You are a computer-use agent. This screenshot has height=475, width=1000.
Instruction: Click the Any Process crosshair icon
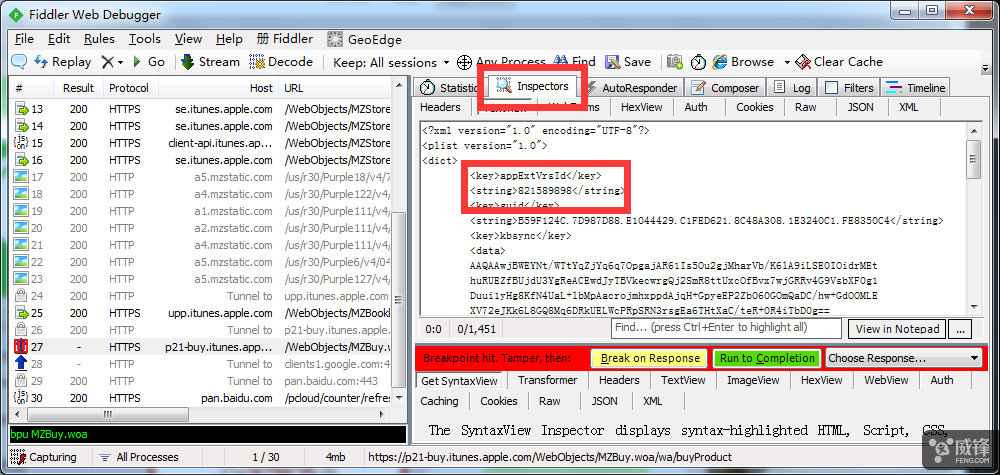(464, 62)
